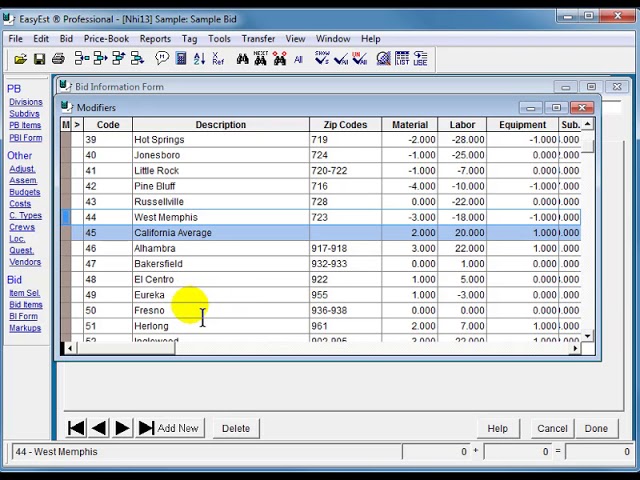Screen dimensions: 640x480
Task: Open the View menu
Action: pyautogui.click(x=295, y=39)
